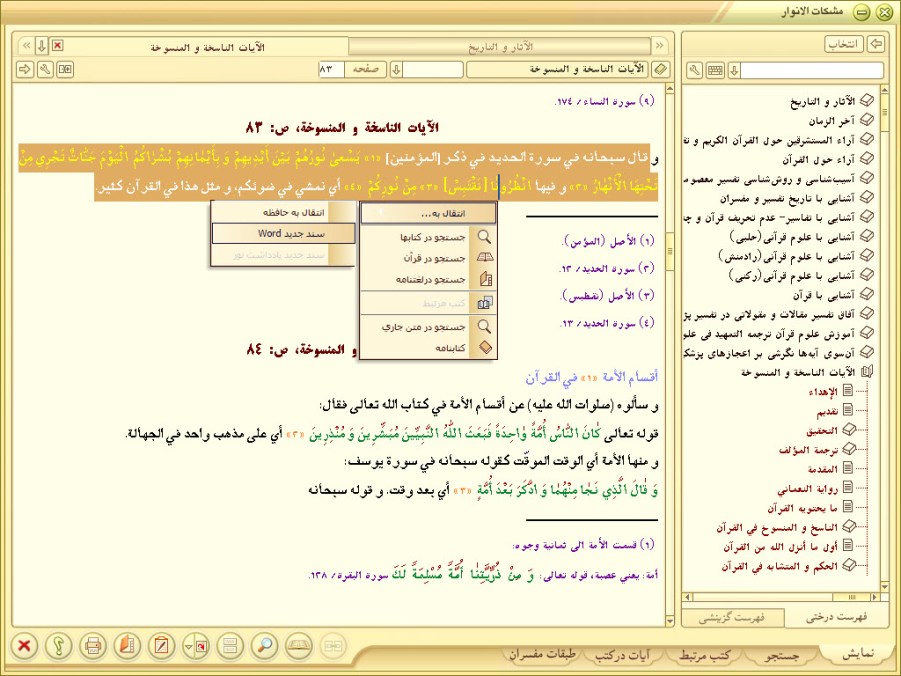901x676 pixels.
Task: Select انتقال به حافظه in the submenu
Action: coord(284,213)
